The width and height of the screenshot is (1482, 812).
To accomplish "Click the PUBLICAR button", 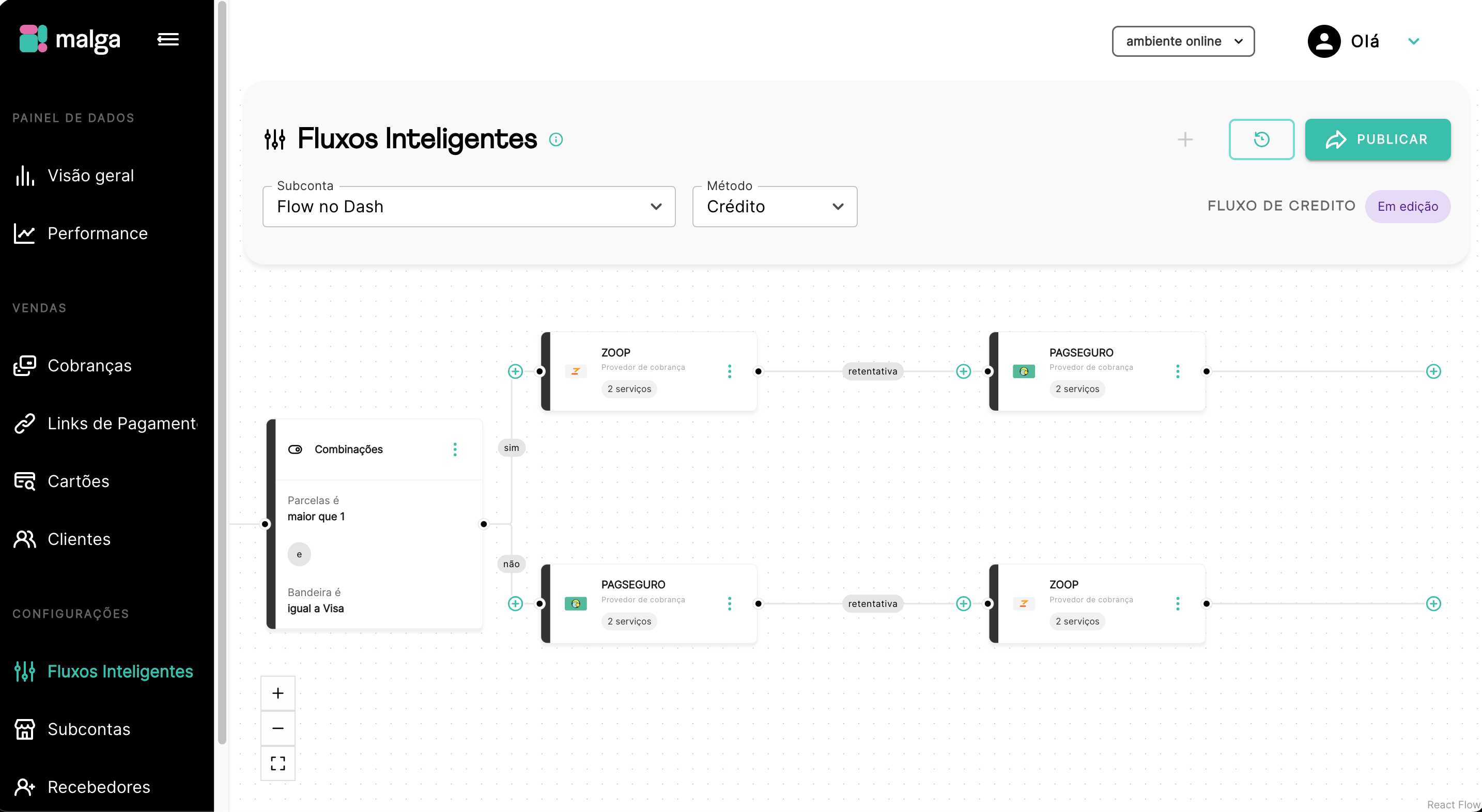I will point(1377,139).
